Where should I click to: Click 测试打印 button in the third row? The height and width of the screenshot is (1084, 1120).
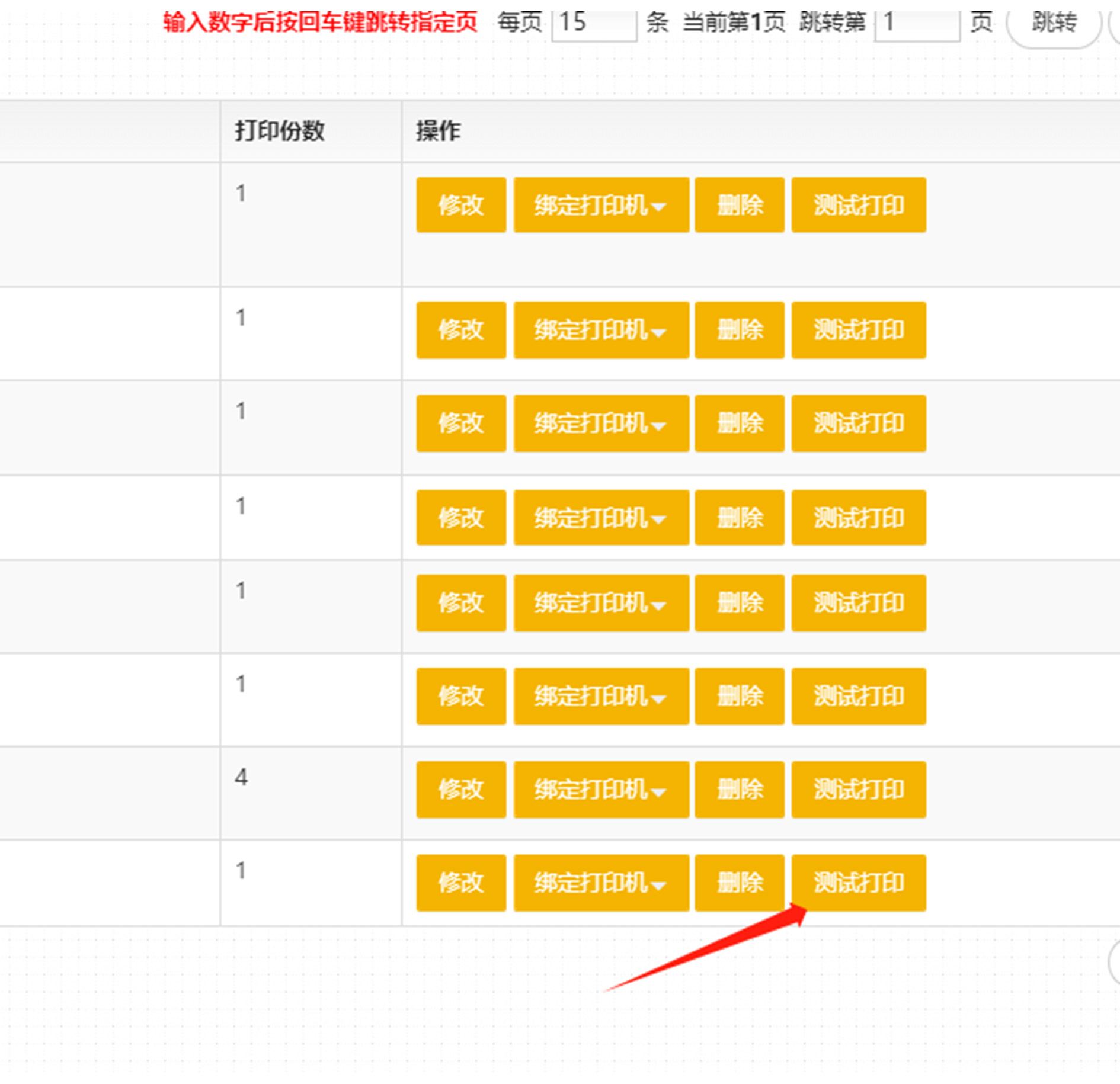point(858,423)
